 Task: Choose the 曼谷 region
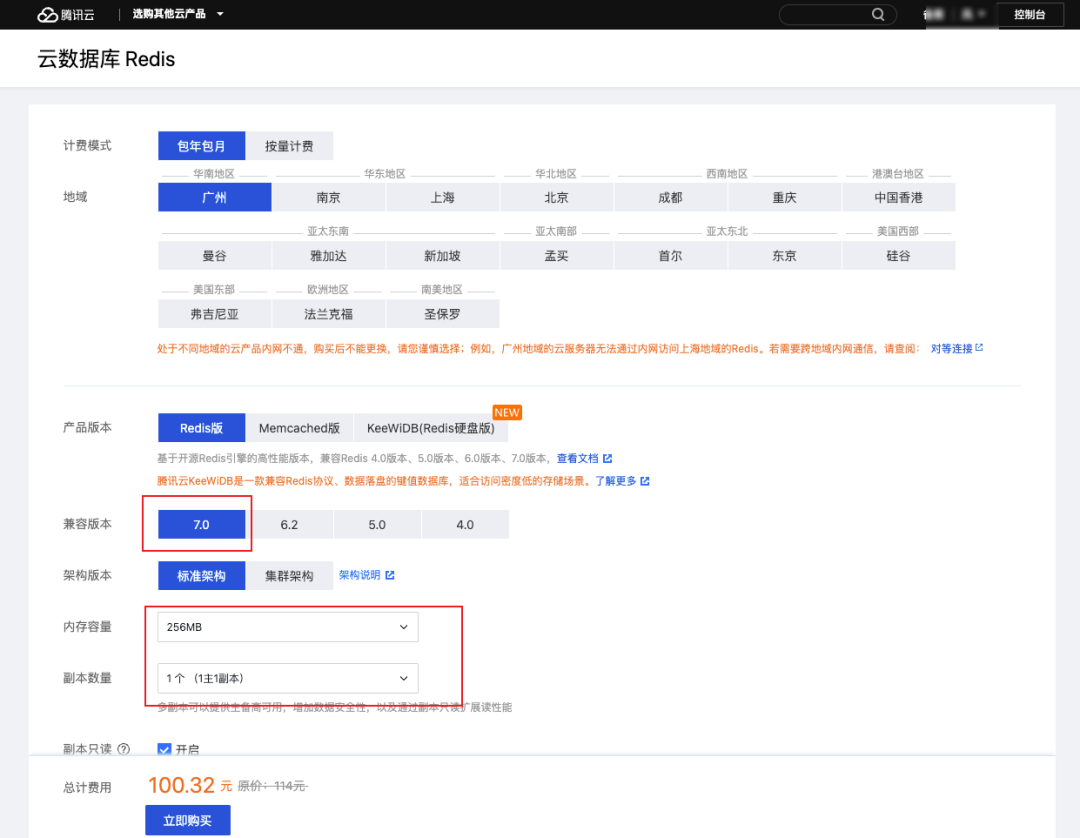[215, 255]
